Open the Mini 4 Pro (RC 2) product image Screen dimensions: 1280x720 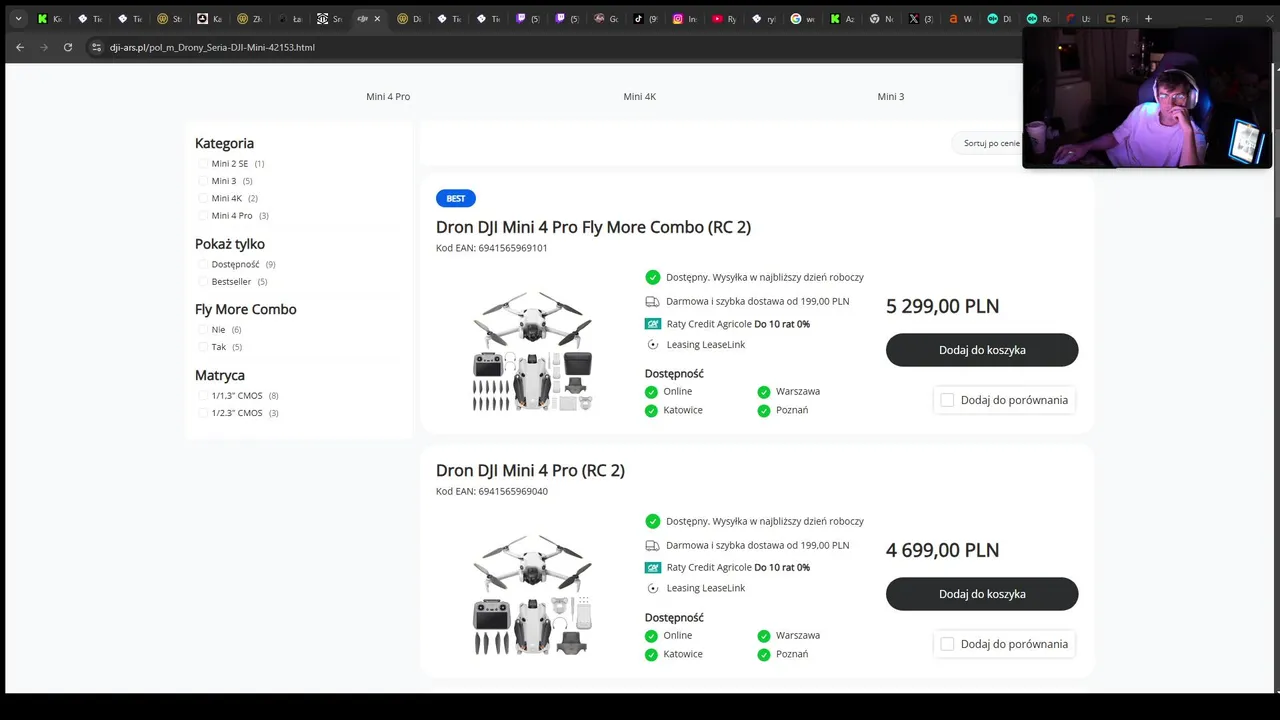tap(533, 594)
